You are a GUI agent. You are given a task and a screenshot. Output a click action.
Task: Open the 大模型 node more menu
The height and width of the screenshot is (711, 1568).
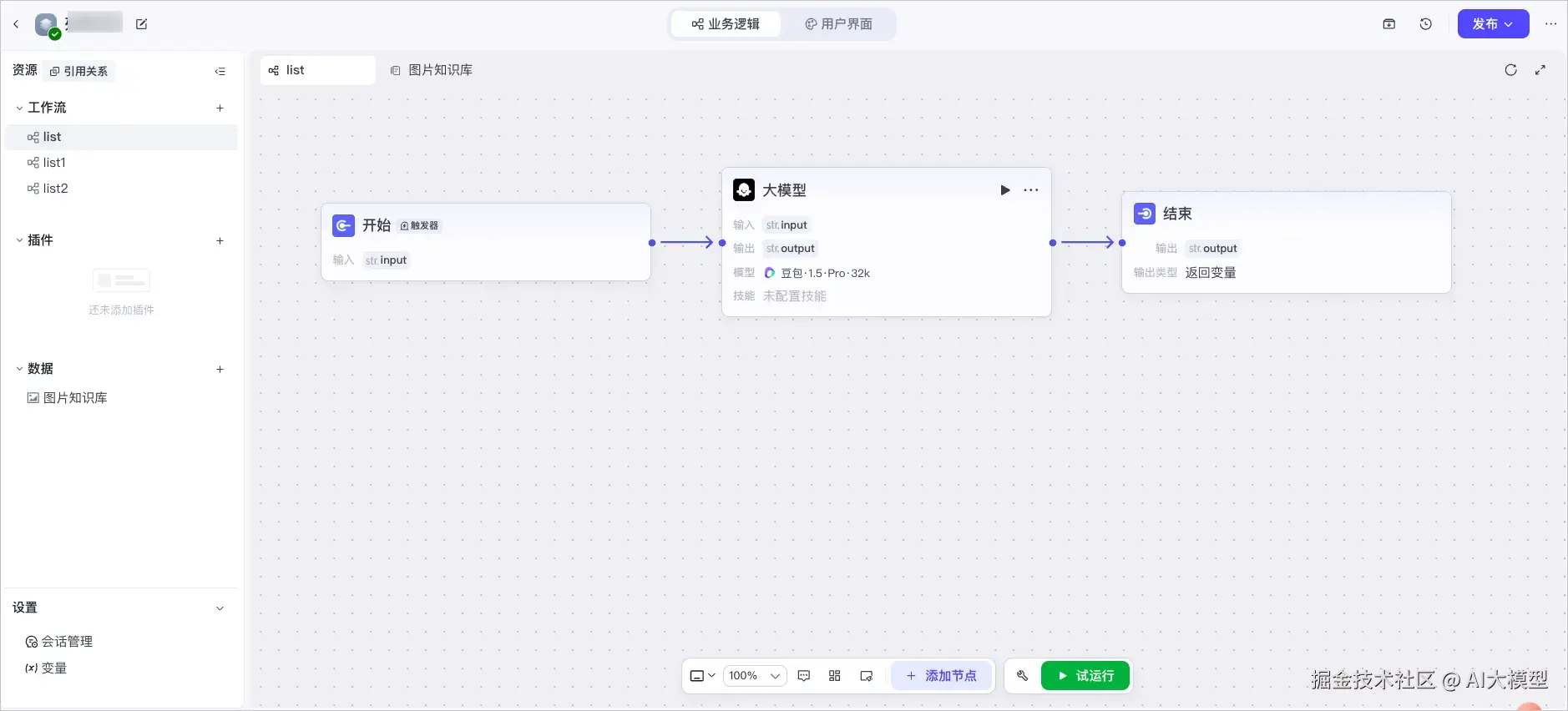[x=1031, y=190]
